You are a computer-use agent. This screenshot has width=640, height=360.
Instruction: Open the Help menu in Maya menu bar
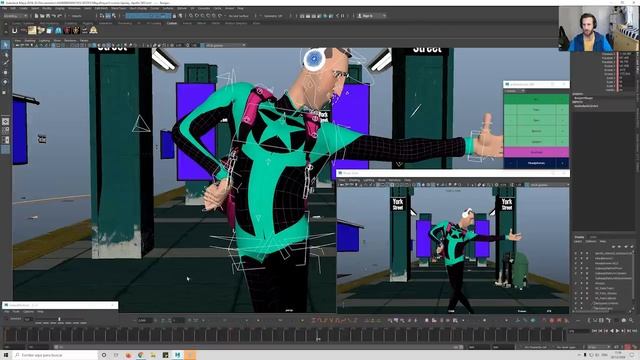click(240, 8)
